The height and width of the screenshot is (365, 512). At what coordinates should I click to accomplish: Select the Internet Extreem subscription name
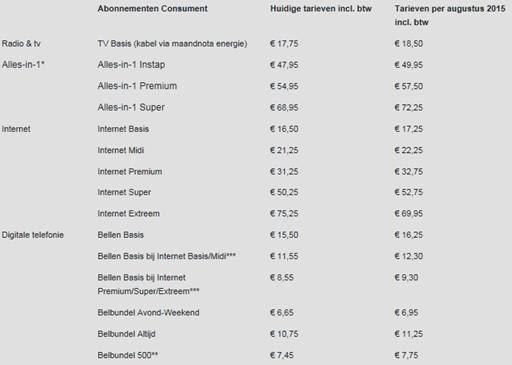coord(128,214)
